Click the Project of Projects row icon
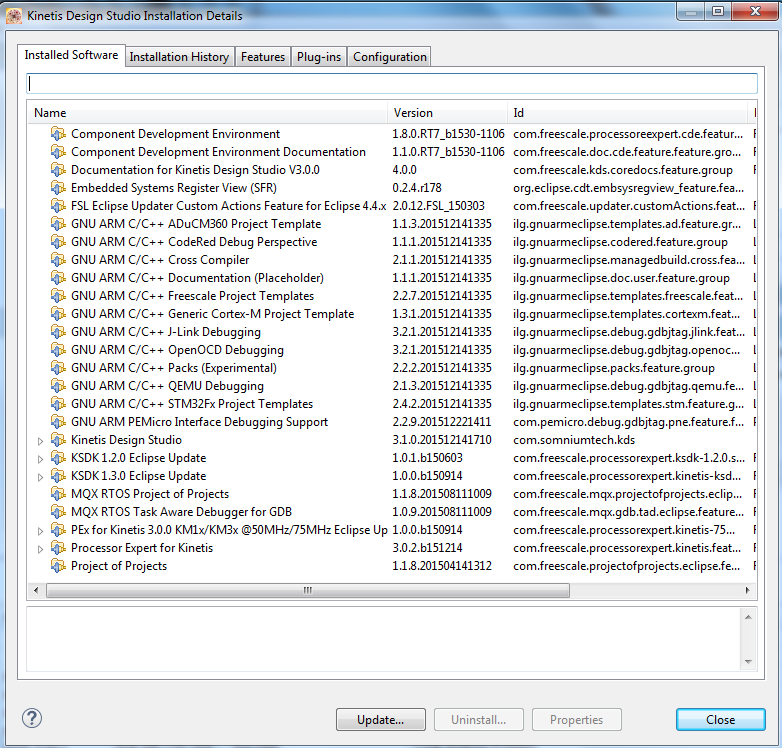 (58, 565)
